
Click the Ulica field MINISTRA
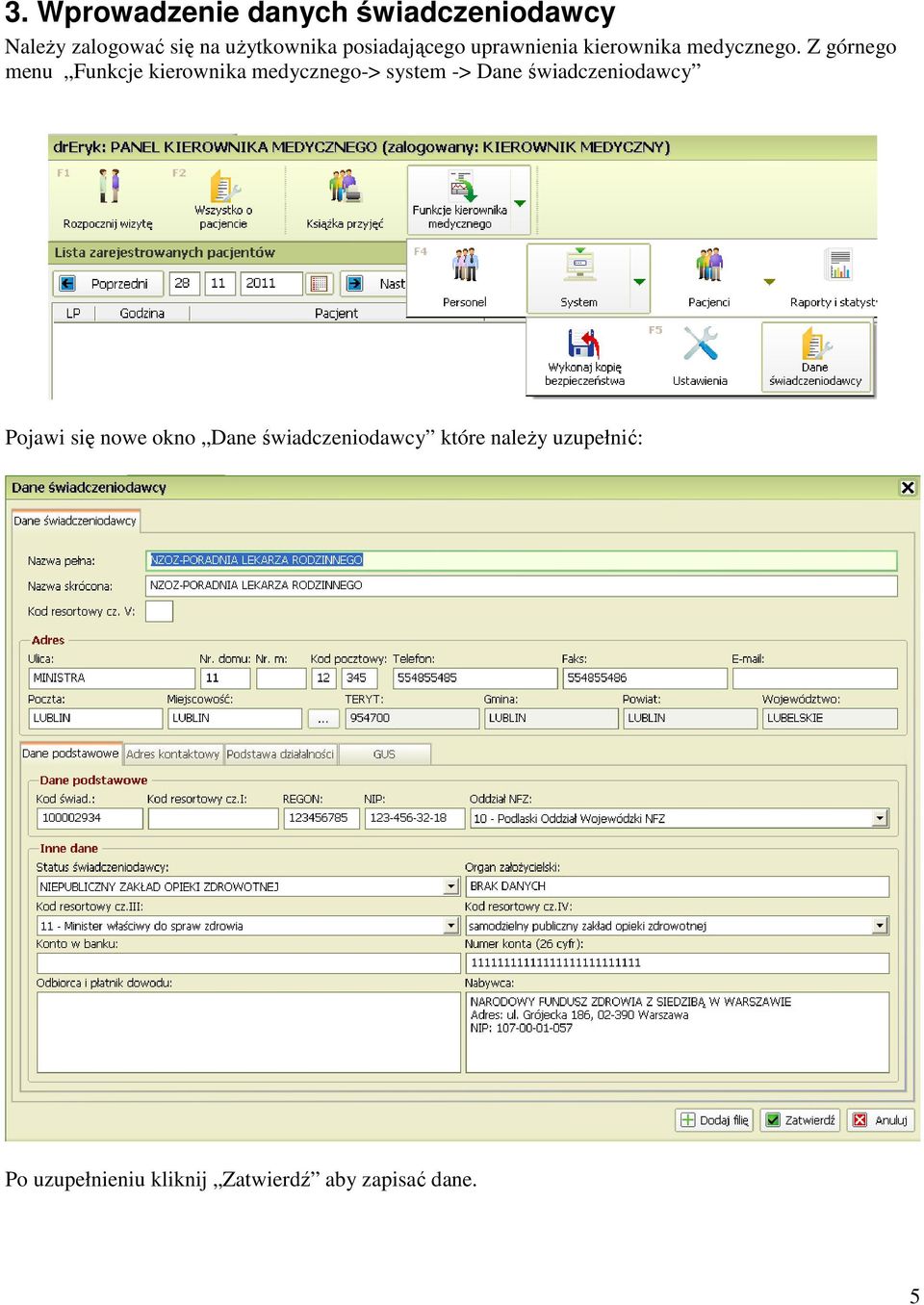[x=112, y=678]
